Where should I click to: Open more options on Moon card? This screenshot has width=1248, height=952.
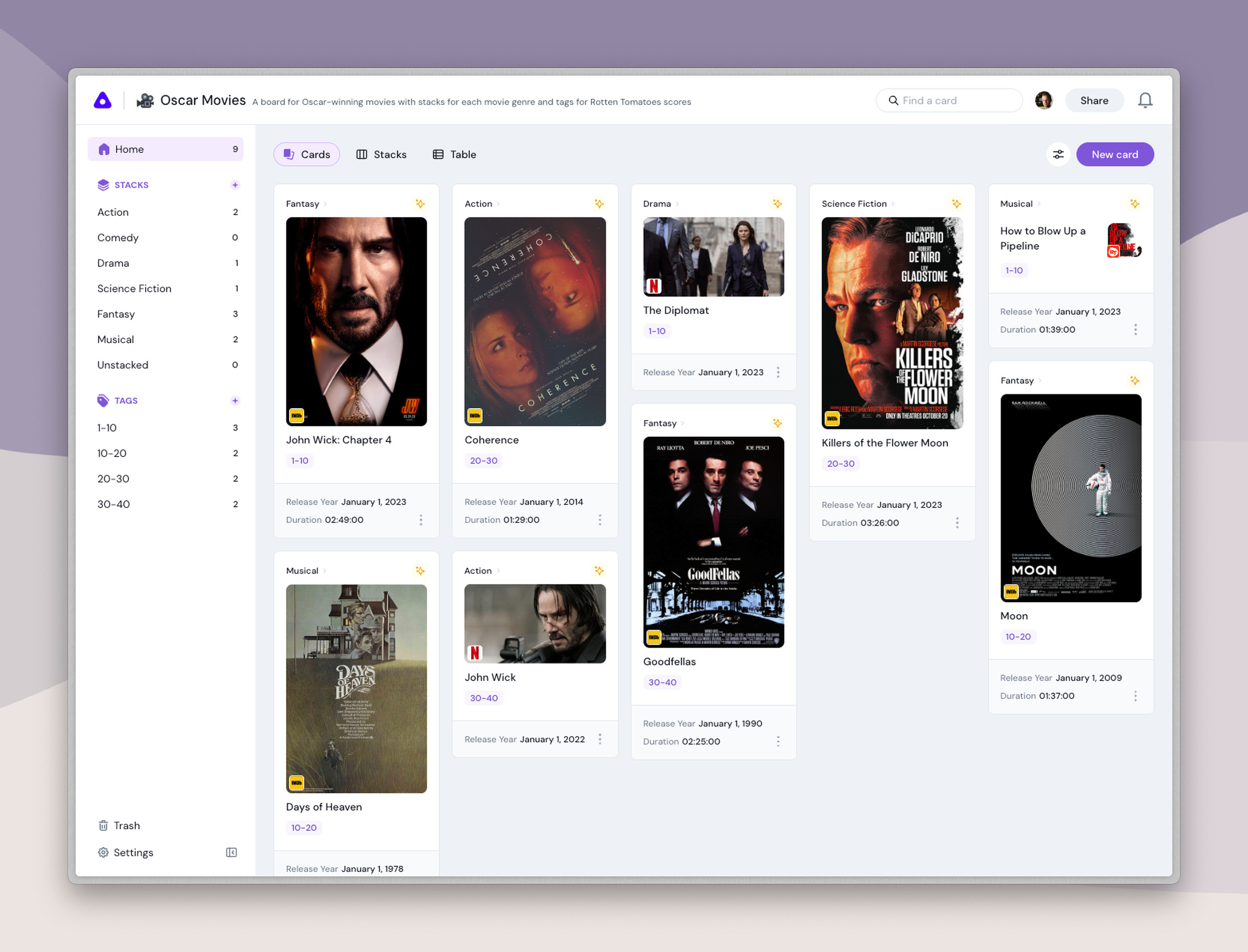(1135, 696)
